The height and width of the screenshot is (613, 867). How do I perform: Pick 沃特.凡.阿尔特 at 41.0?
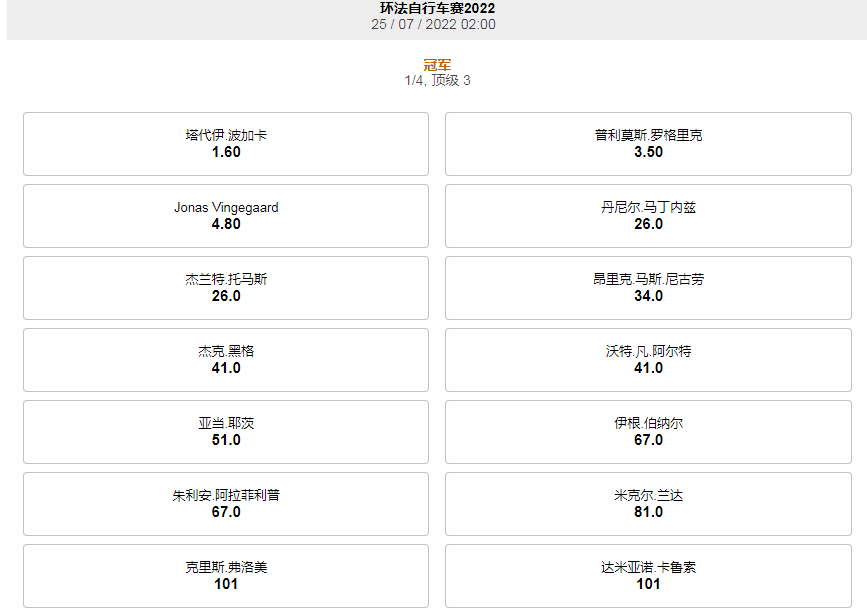pyautogui.click(x=648, y=360)
